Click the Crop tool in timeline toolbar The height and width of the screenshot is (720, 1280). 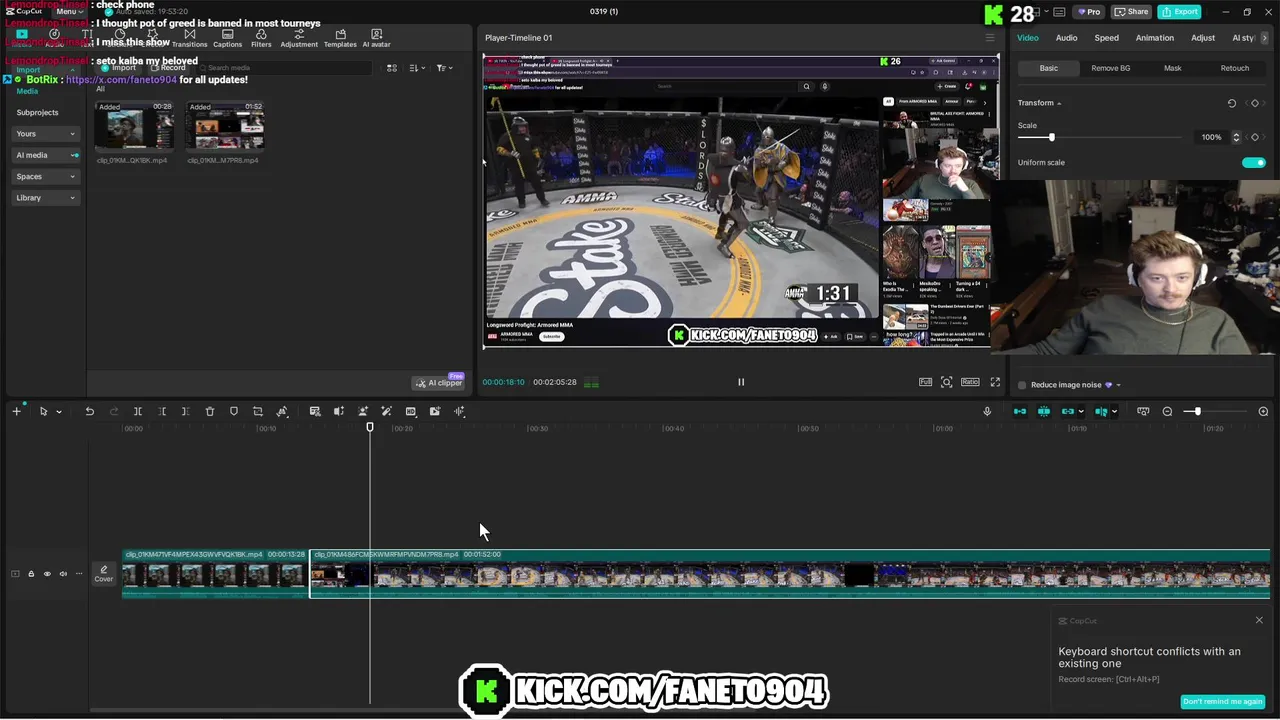[x=258, y=411]
